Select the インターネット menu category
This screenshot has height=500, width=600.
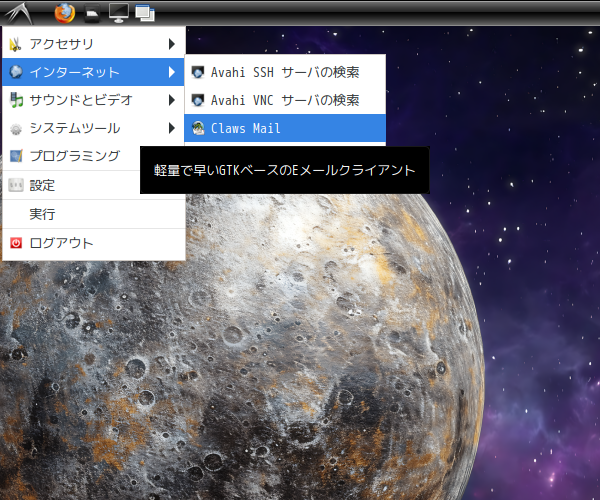click(93, 72)
